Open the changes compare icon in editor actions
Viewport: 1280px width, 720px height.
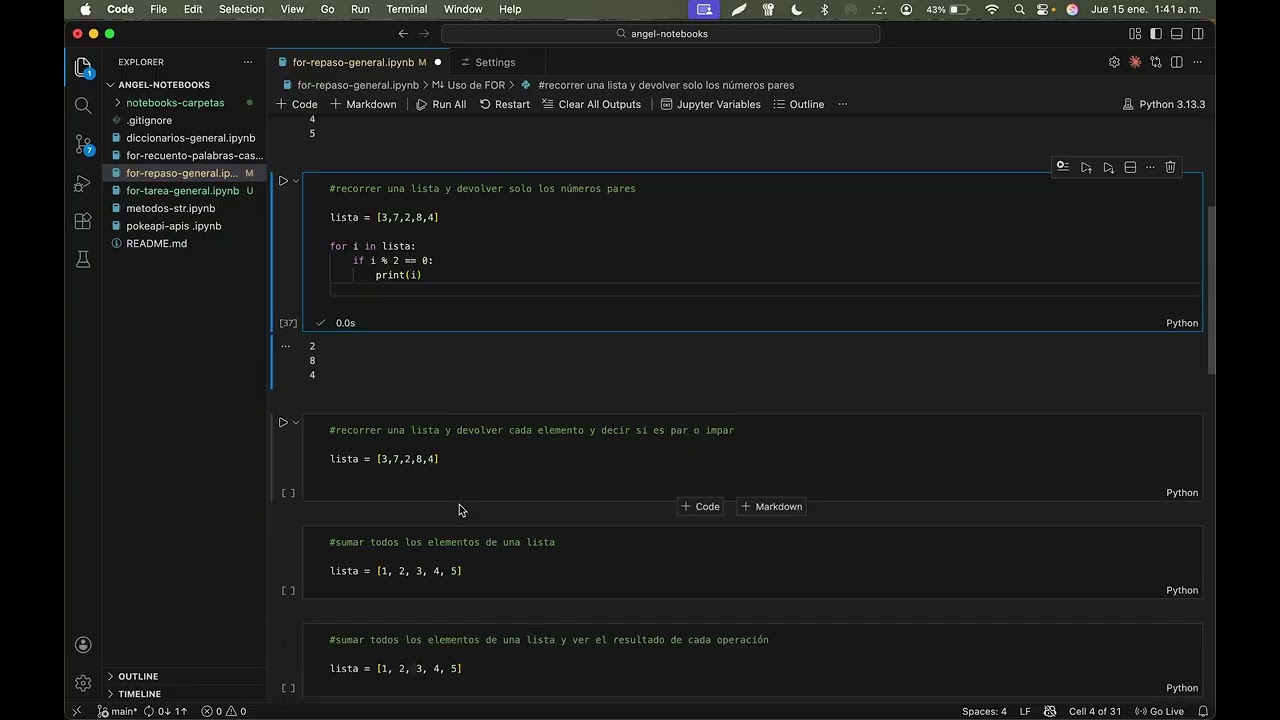pos(1156,62)
